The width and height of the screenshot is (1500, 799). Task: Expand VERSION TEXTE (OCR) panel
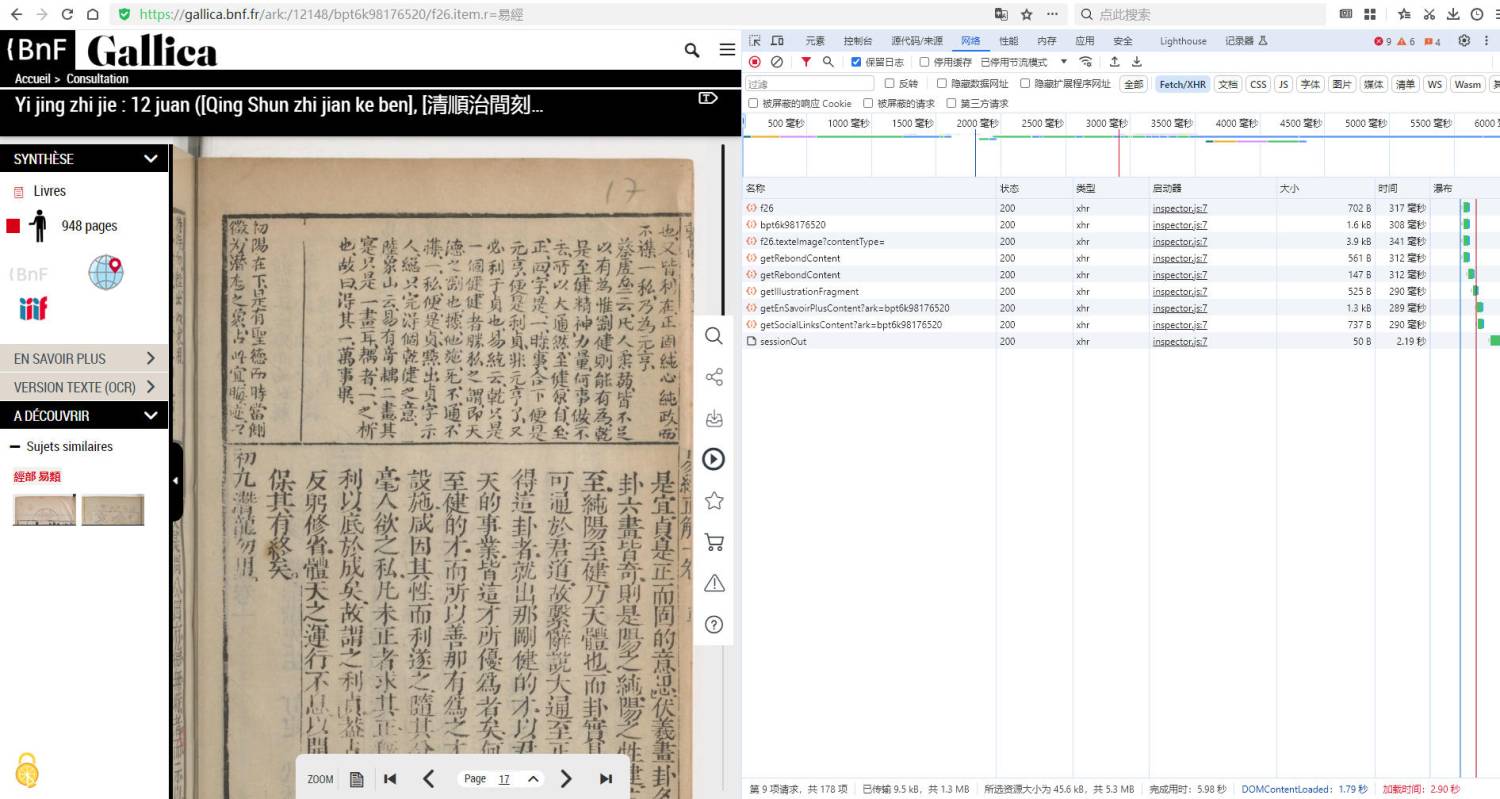(84, 387)
